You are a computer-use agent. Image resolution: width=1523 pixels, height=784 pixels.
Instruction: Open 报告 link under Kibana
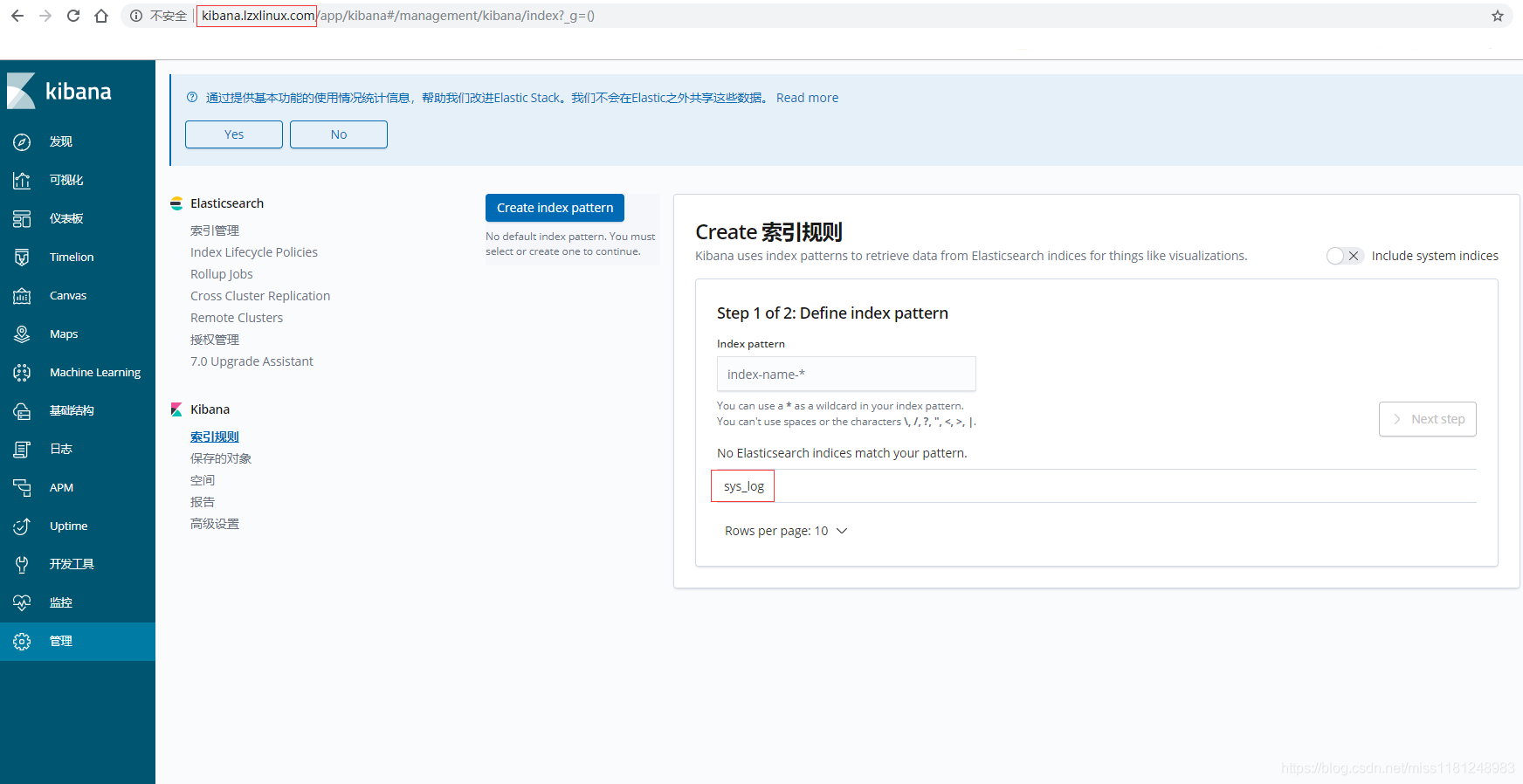click(203, 502)
